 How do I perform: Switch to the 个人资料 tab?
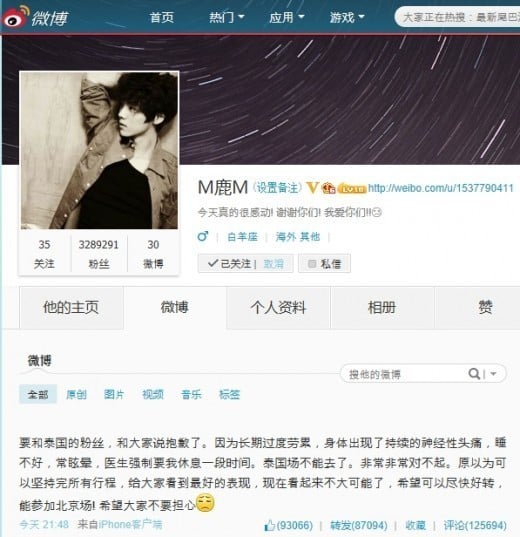point(278,307)
